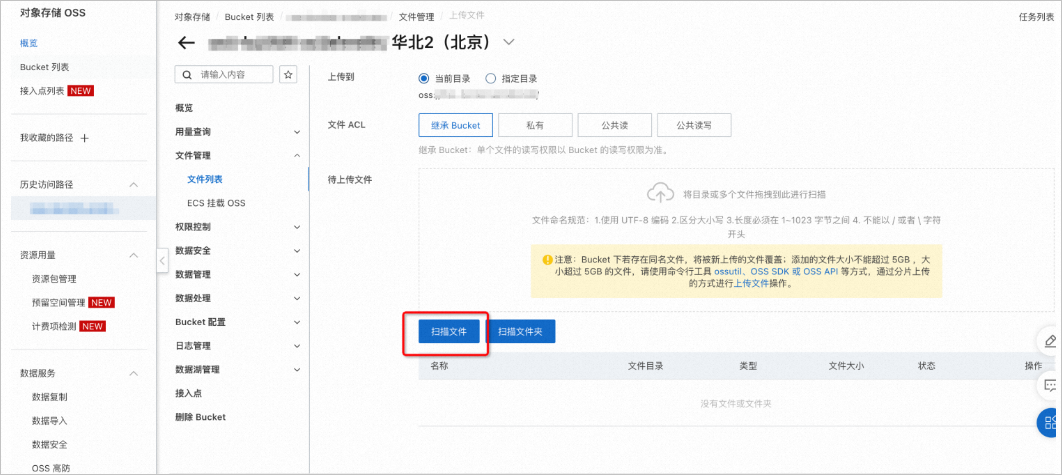Expand 数据处理 menu section

[x=297, y=298]
